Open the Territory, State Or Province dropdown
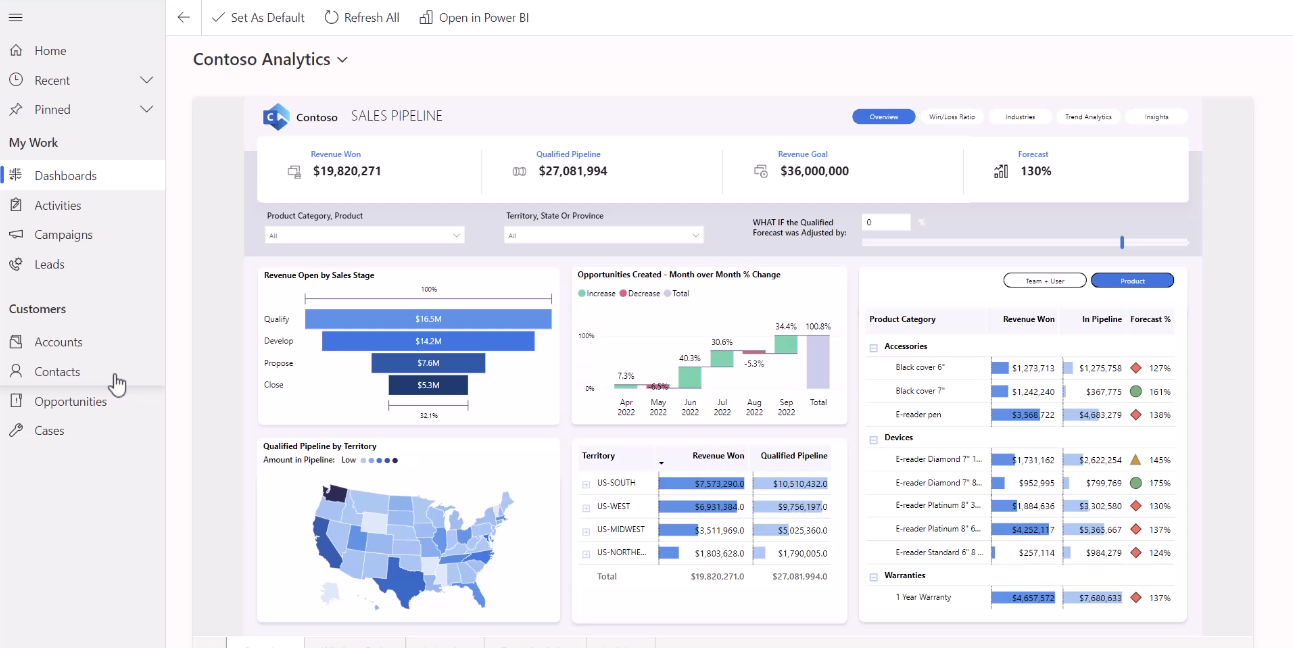This screenshot has width=1293, height=648. tap(604, 235)
